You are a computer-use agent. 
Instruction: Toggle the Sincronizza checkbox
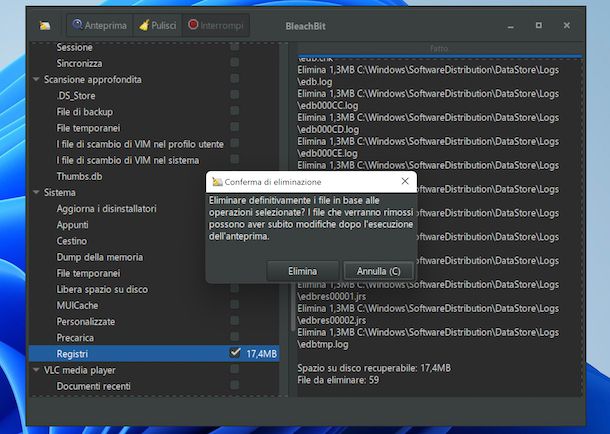coord(235,63)
